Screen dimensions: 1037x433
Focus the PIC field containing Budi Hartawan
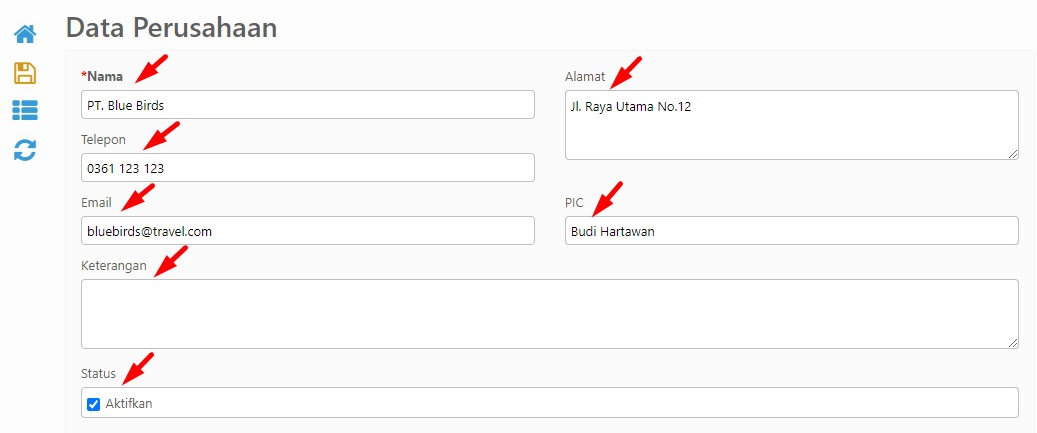point(792,231)
